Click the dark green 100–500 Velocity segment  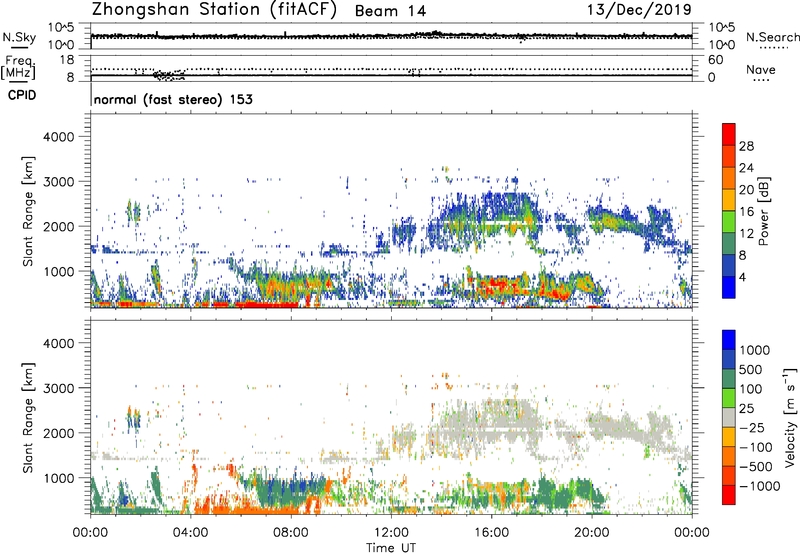click(x=729, y=379)
